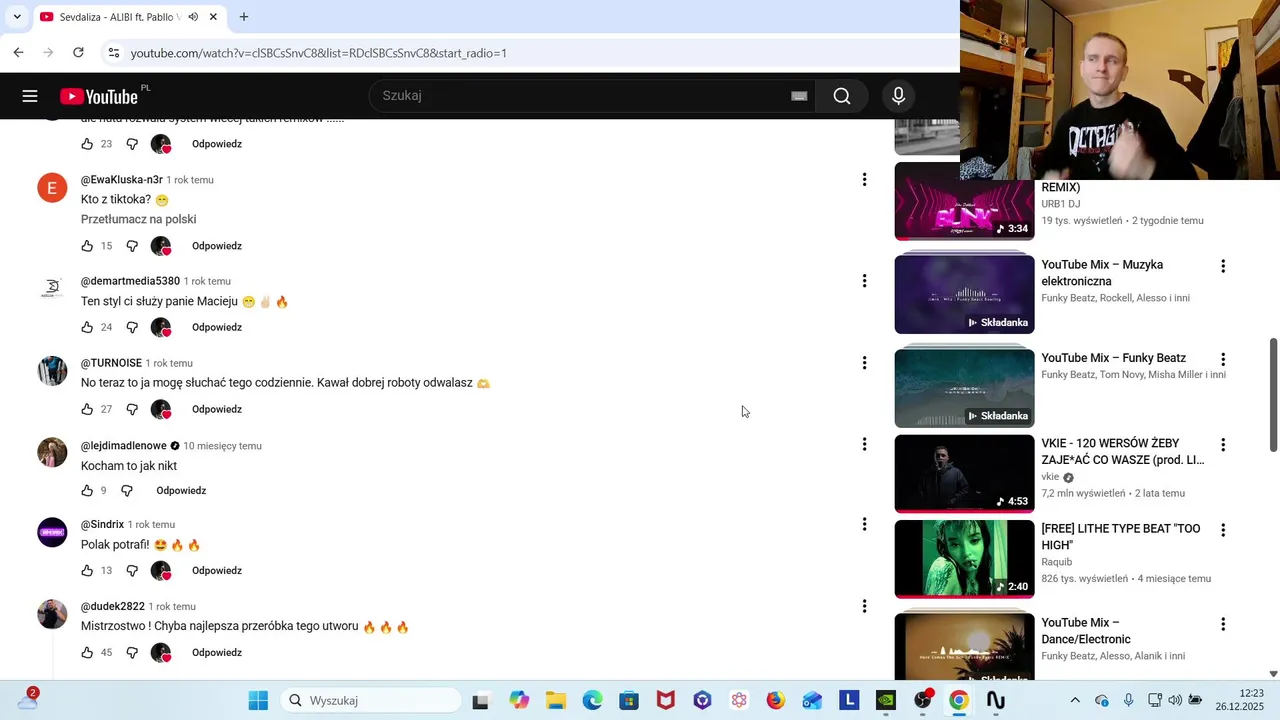
Task: View site information icon in address bar
Action: tap(114, 53)
